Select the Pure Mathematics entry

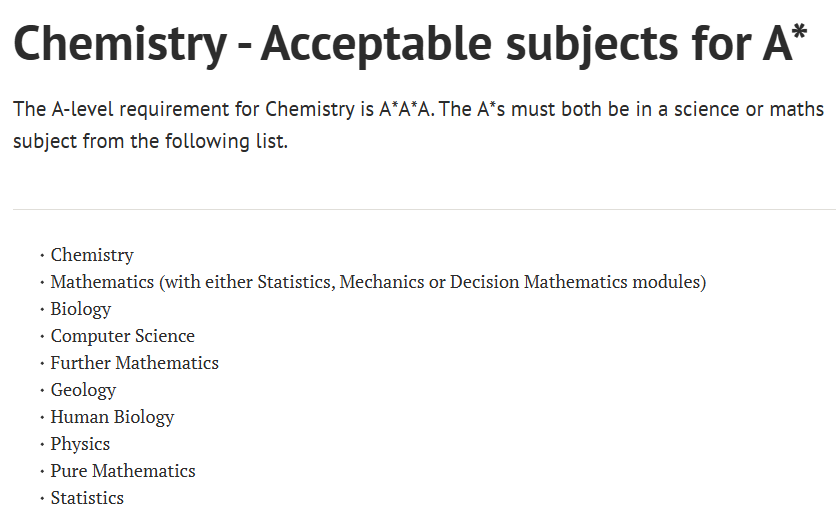[x=123, y=471]
